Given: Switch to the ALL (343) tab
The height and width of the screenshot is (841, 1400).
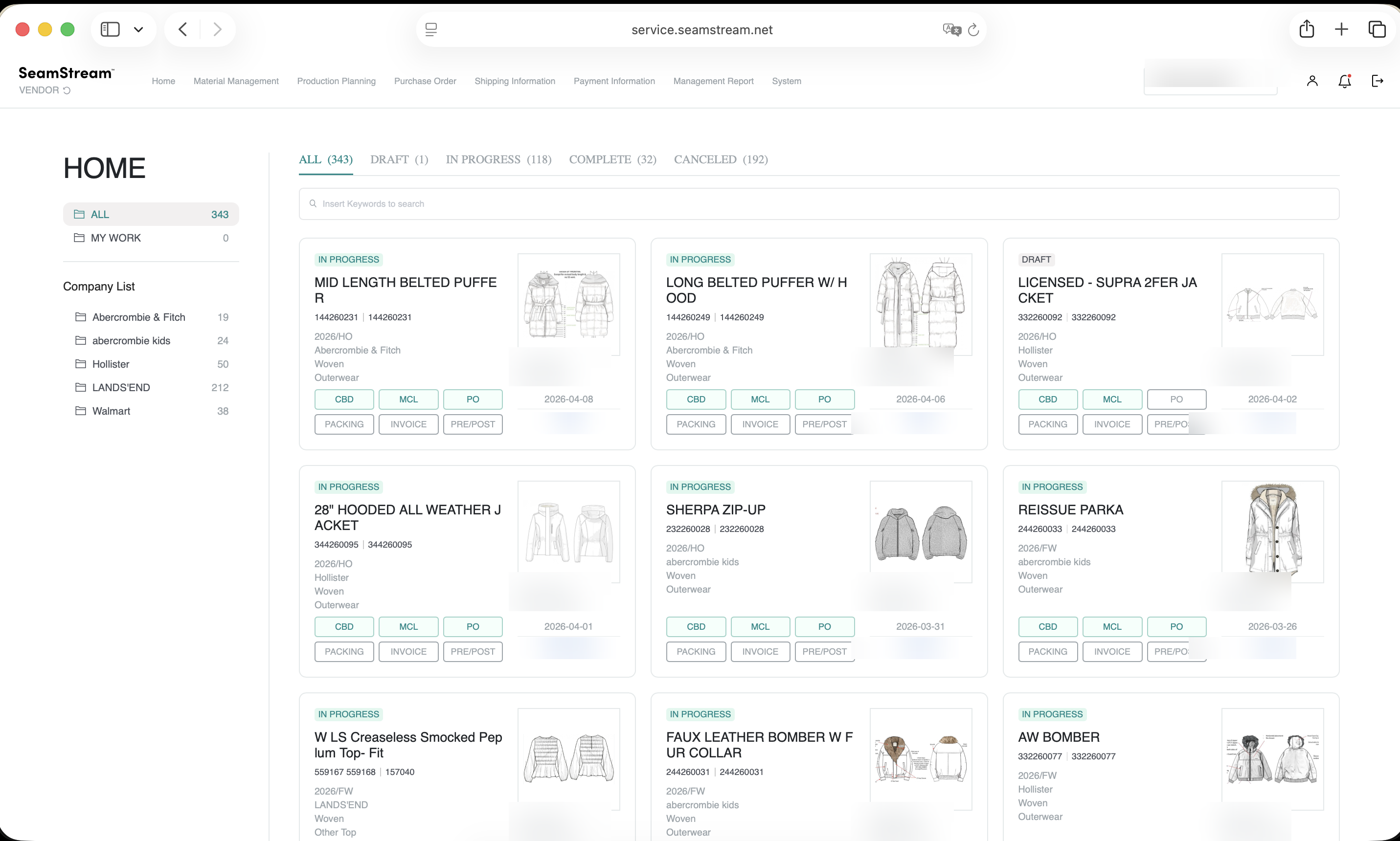Looking at the screenshot, I should (x=326, y=160).
